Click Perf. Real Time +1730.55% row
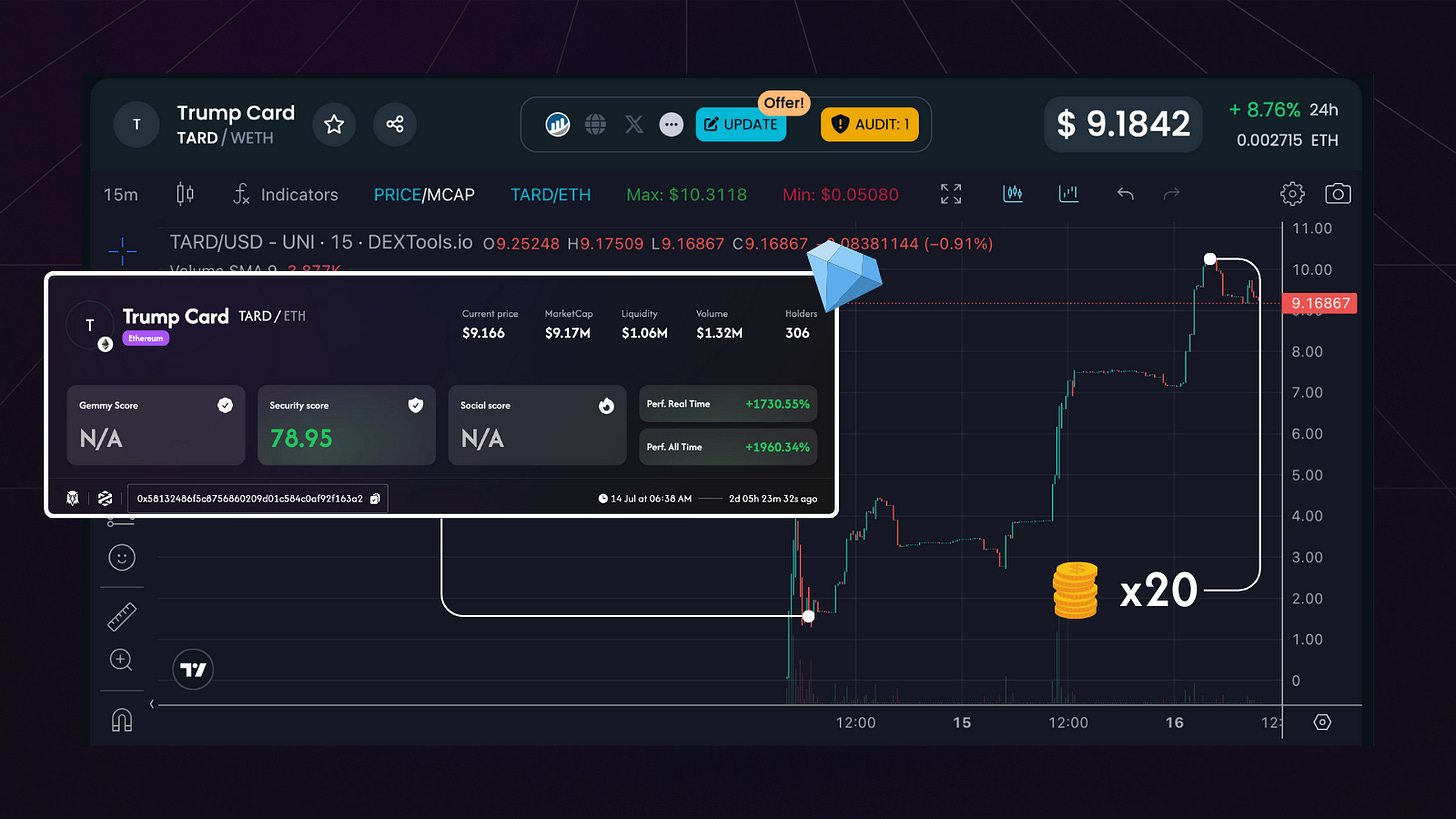Viewport: 1456px width, 819px height. (x=728, y=404)
